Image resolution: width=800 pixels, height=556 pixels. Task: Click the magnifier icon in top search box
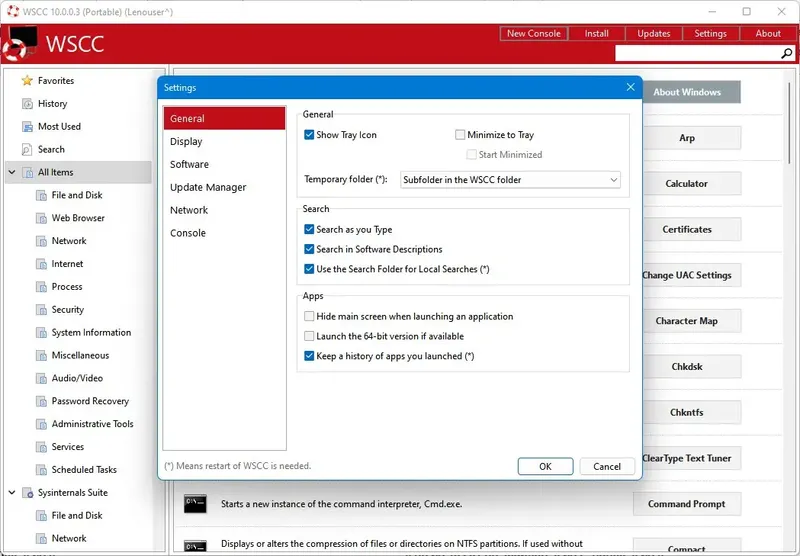787,53
